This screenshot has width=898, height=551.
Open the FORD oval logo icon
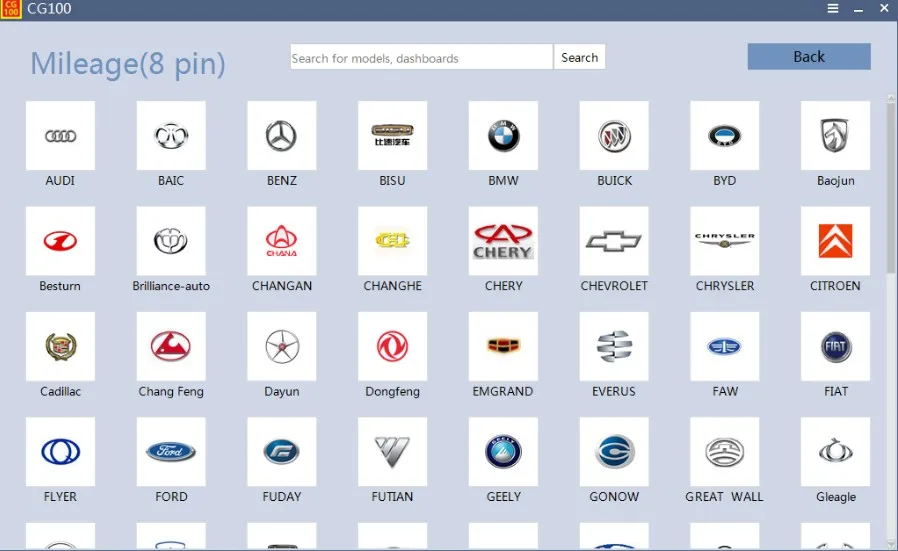[x=171, y=451]
